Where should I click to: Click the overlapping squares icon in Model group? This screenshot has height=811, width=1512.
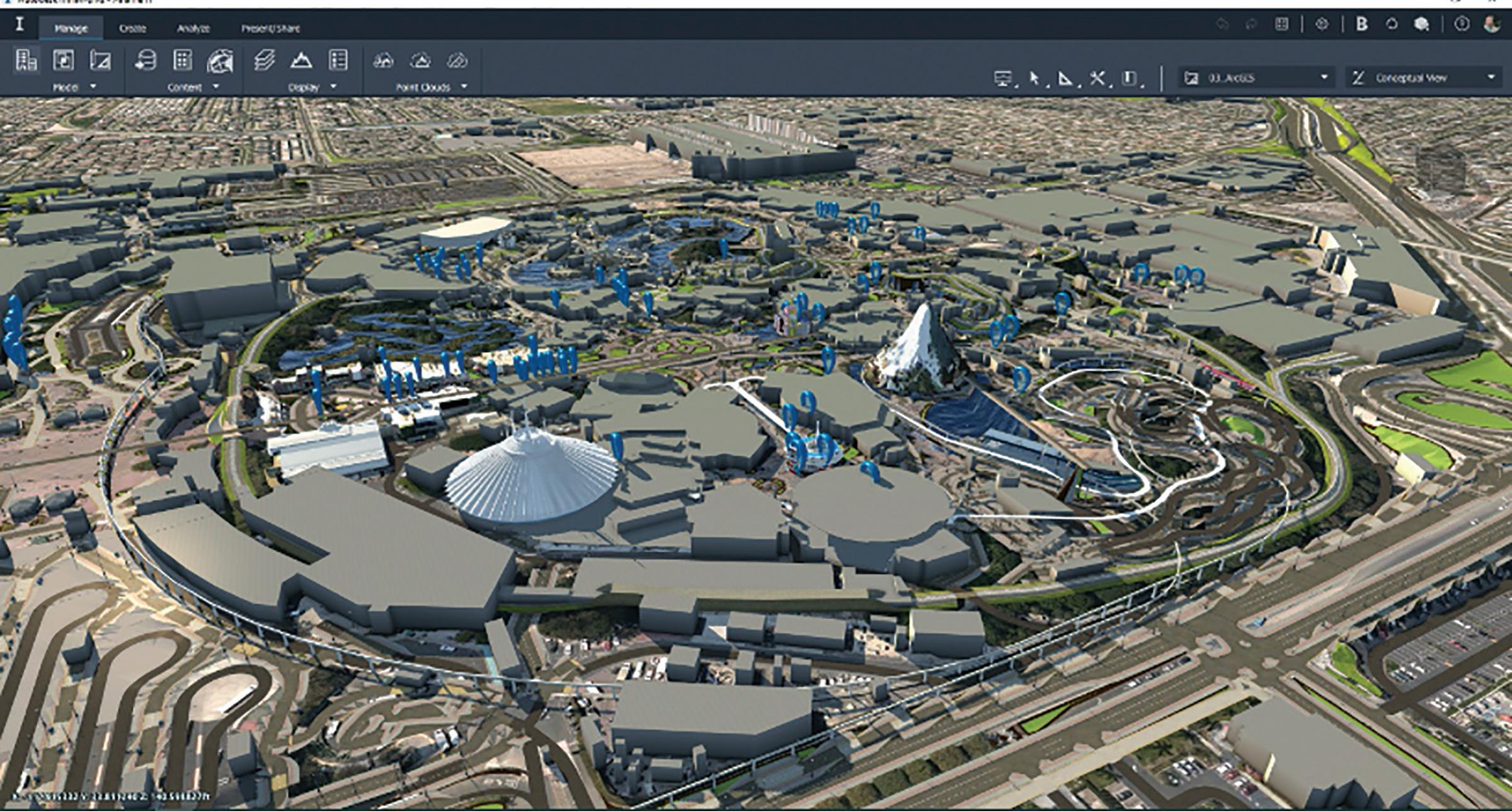pos(63,60)
